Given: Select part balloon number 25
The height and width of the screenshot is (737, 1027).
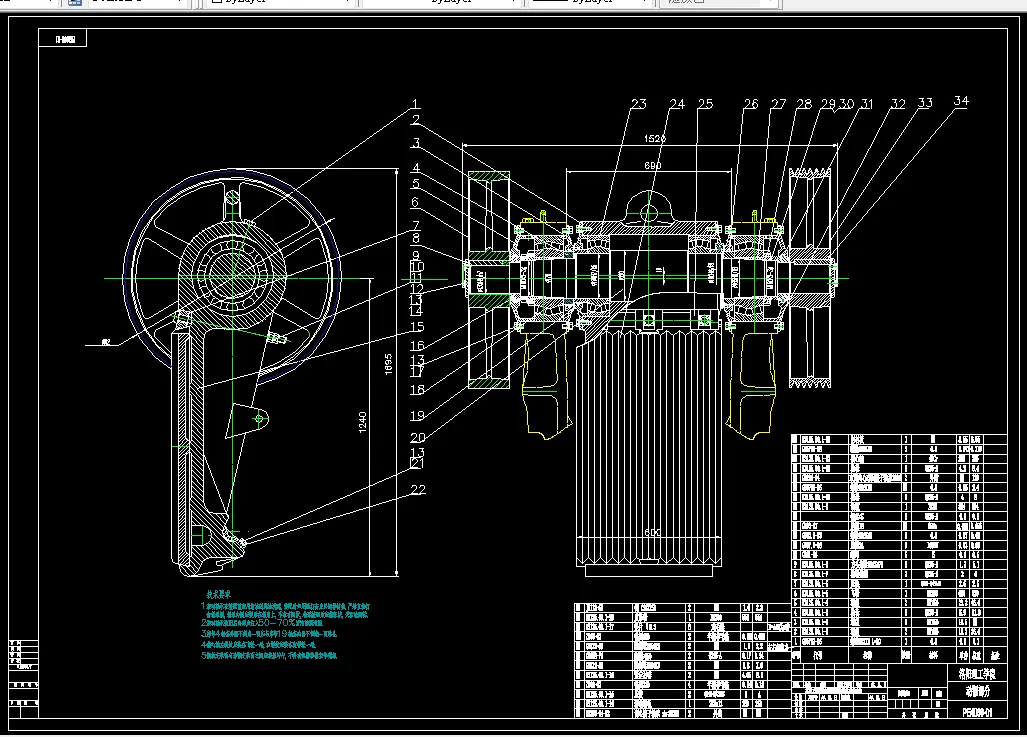Looking at the screenshot, I should pos(705,104).
